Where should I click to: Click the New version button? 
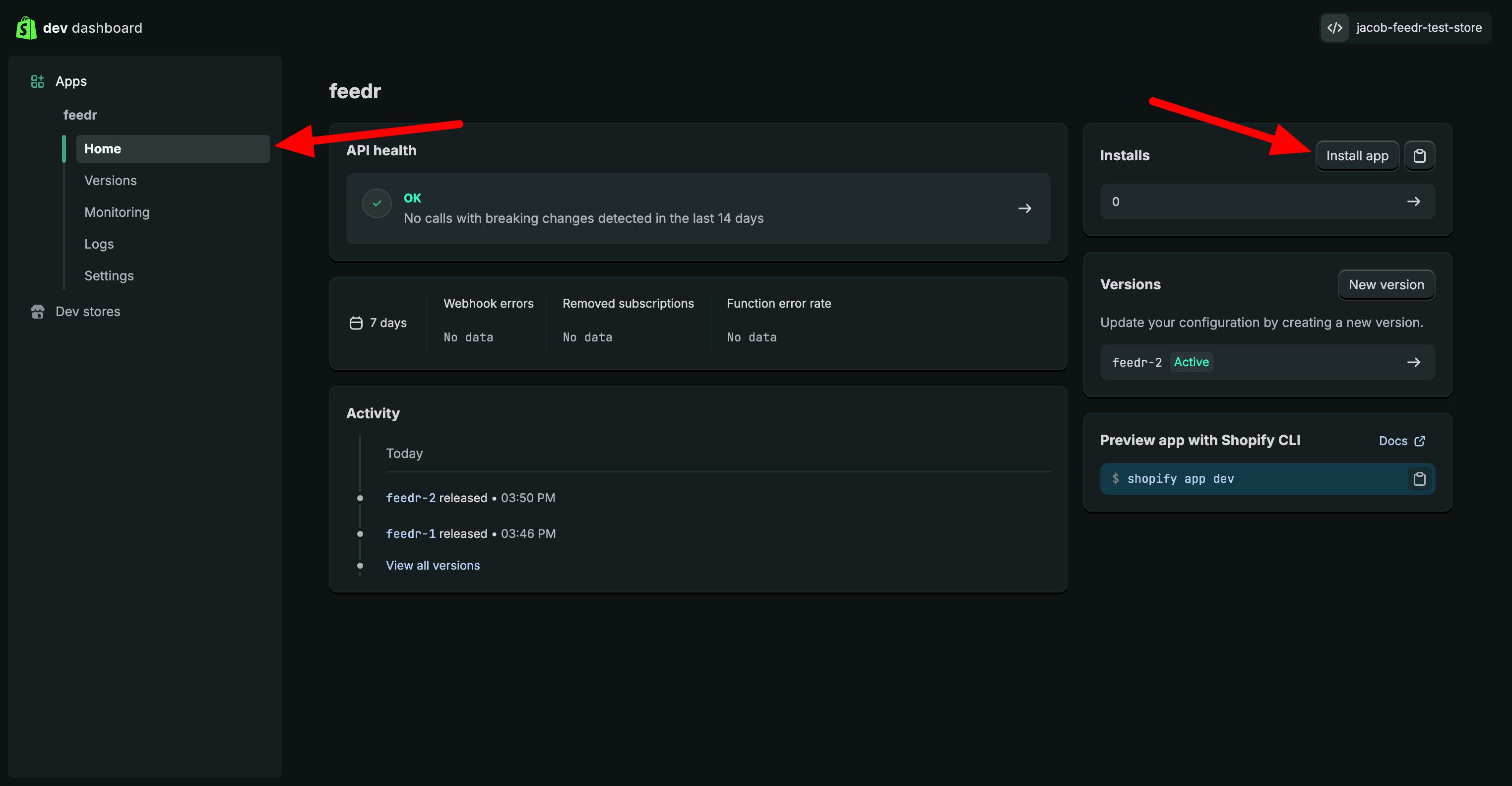[1386, 285]
